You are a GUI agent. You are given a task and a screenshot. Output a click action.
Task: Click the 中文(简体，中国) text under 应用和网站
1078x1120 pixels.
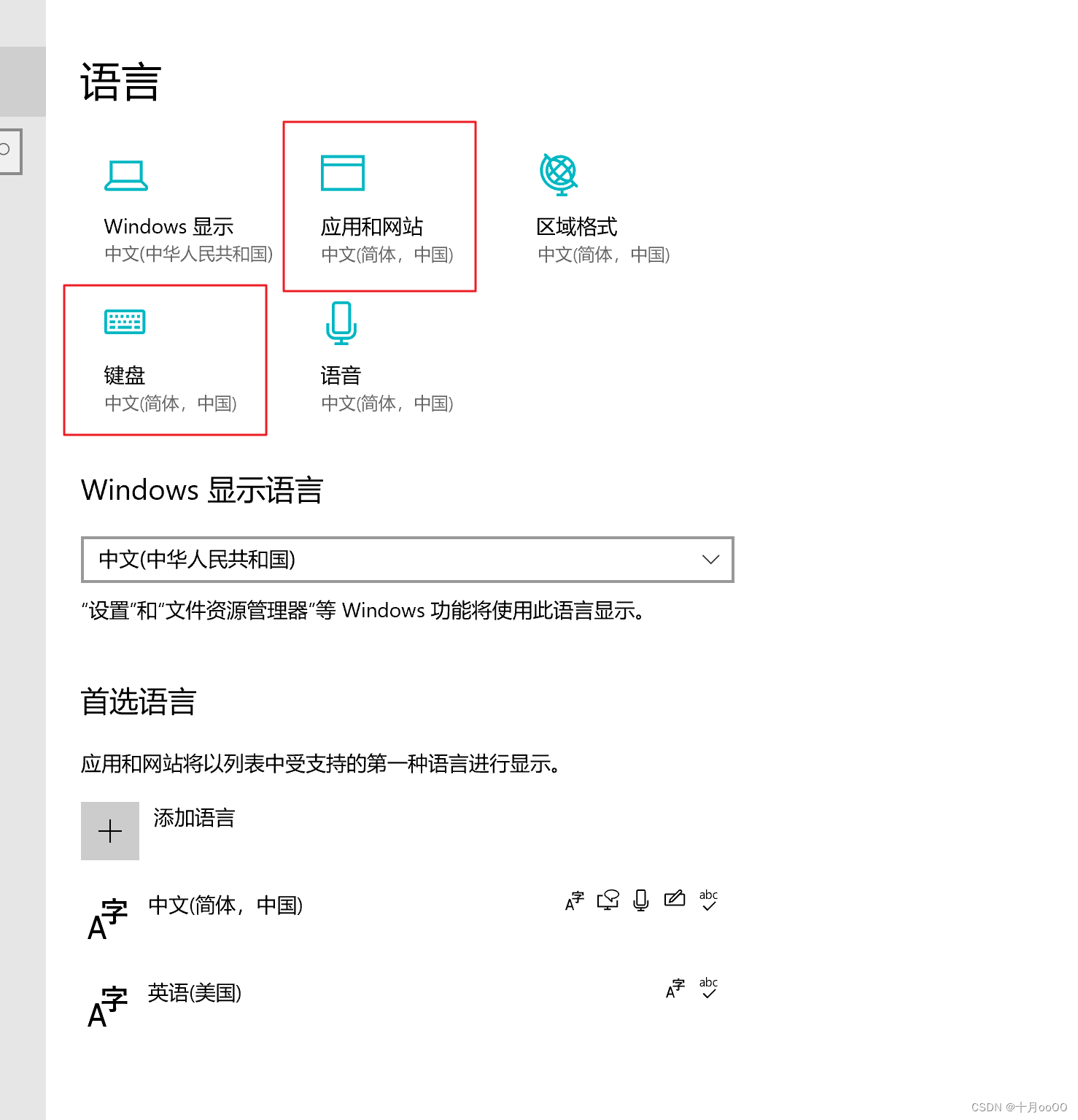[x=387, y=255]
